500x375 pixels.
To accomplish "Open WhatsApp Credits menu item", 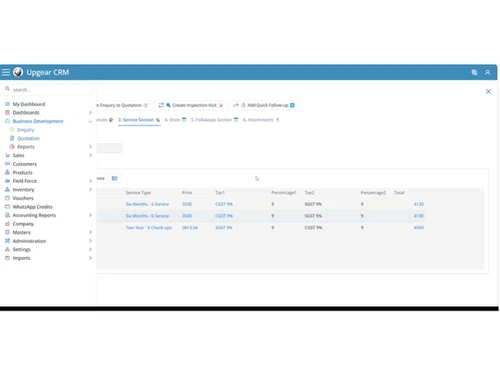I will pos(32,207).
